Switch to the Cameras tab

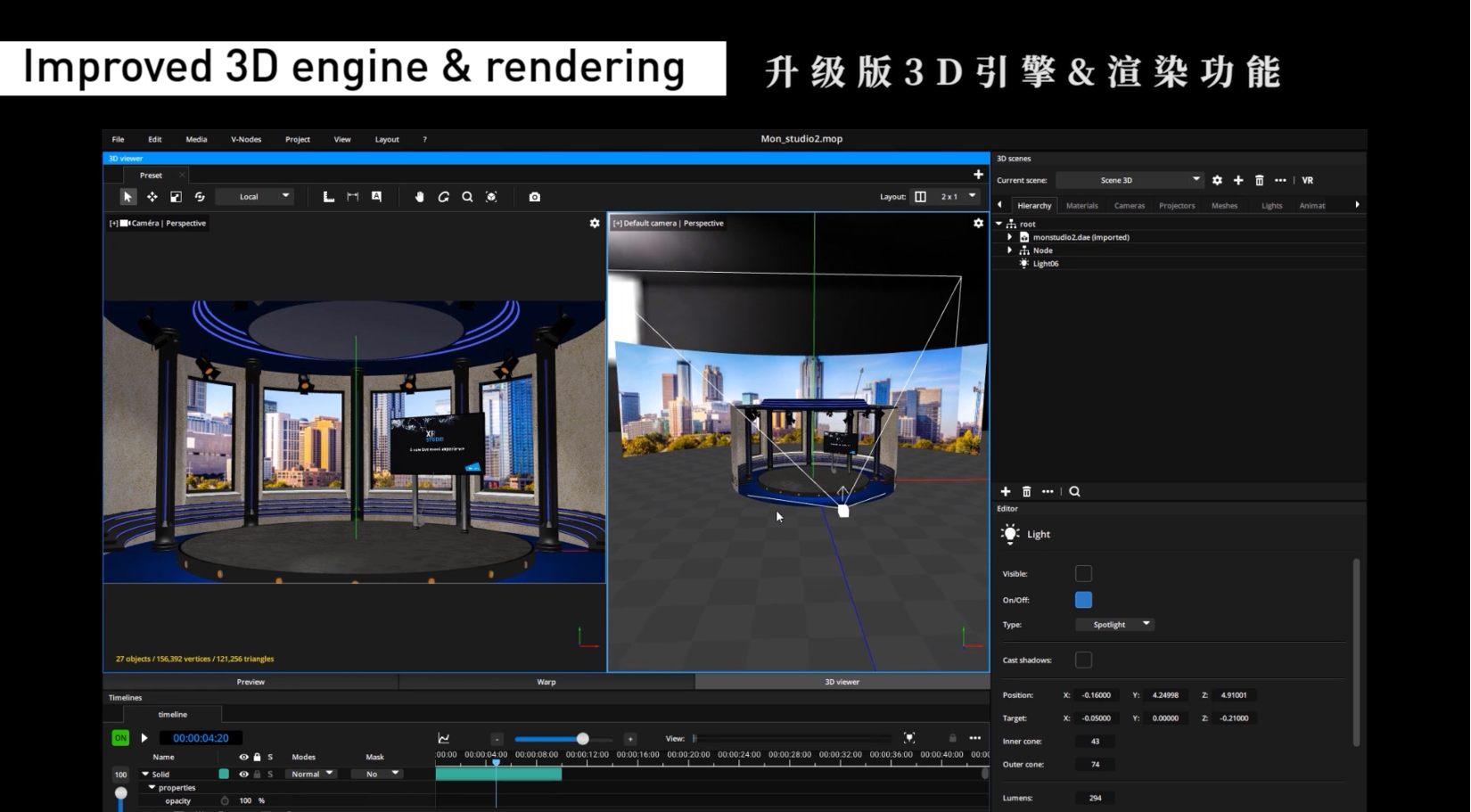click(x=1130, y=206)
